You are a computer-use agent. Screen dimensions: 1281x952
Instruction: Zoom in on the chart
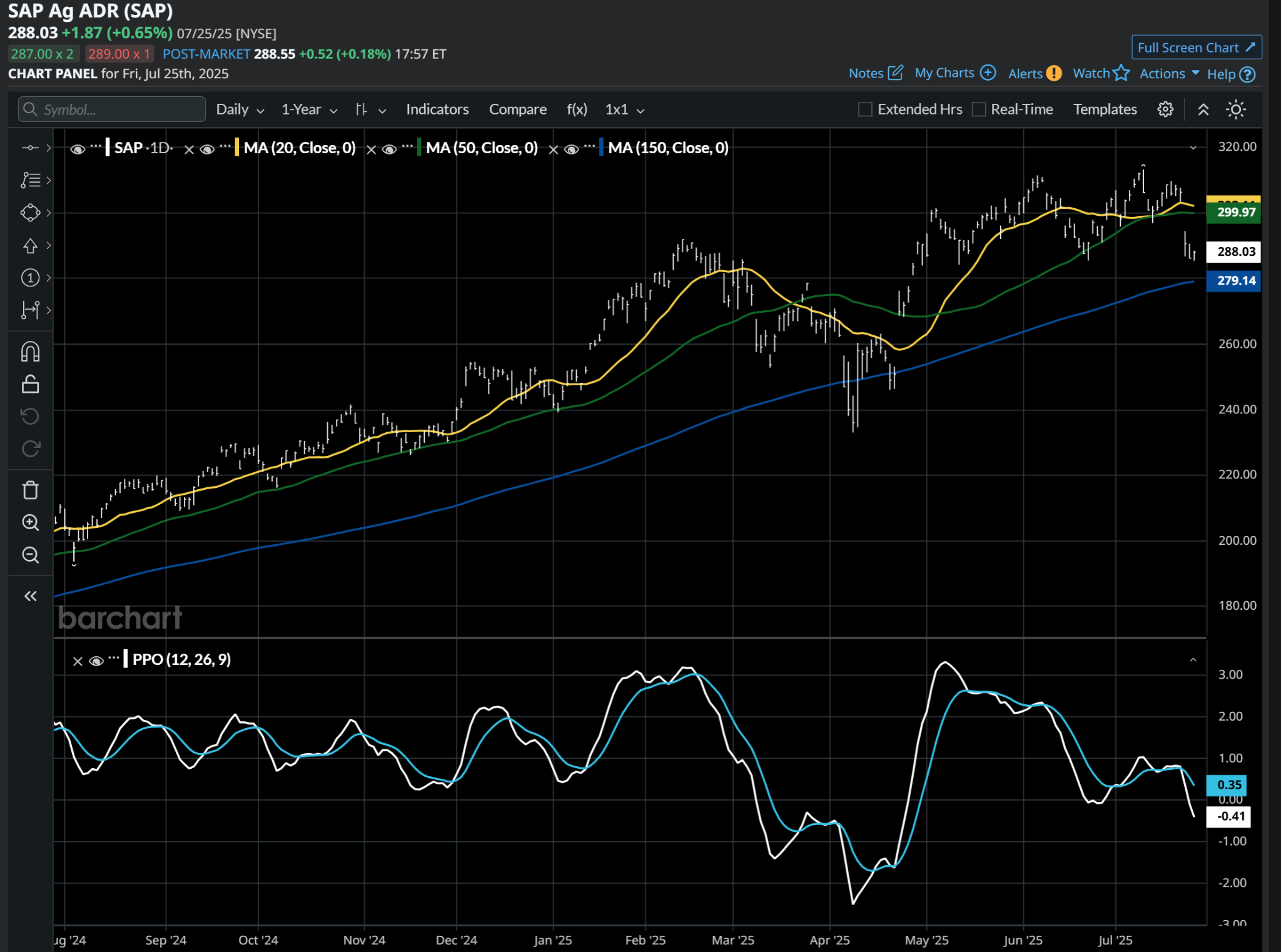(30, 522)
